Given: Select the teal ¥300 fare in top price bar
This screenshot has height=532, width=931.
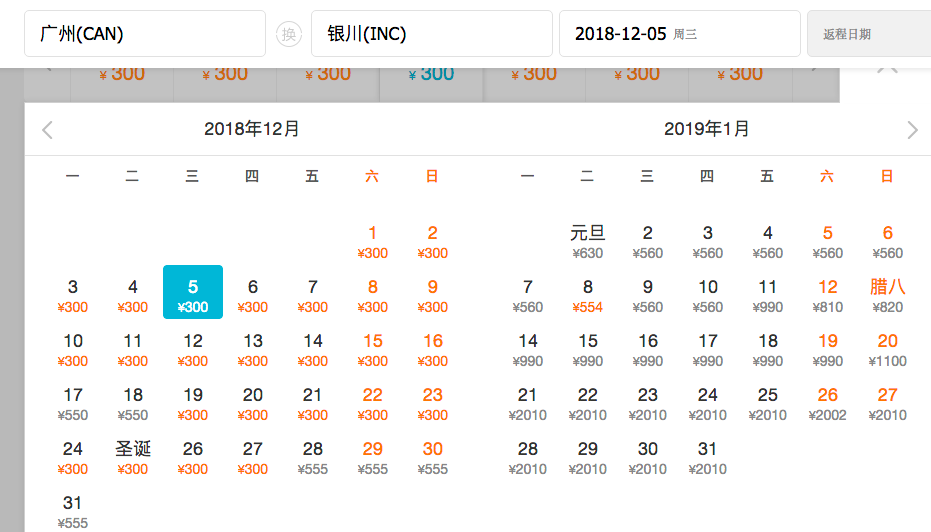Looking at the screenshot, I should pos(431,75).
